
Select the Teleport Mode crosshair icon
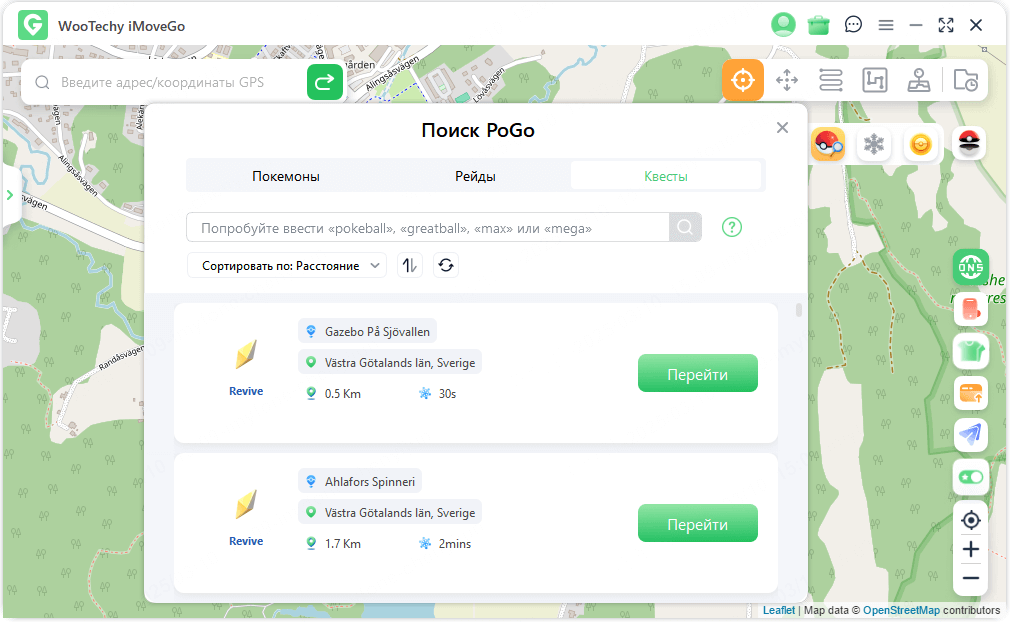point(743,80)
